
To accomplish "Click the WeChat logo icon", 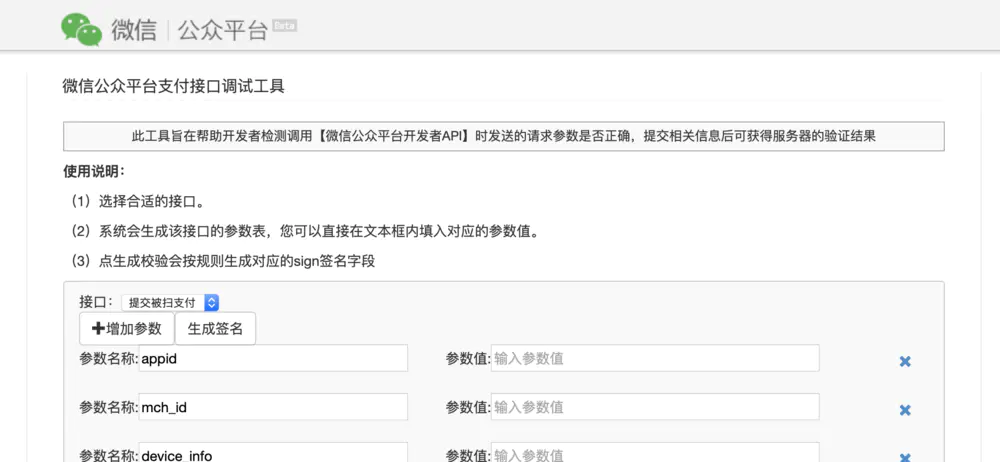I will (81, 30).
